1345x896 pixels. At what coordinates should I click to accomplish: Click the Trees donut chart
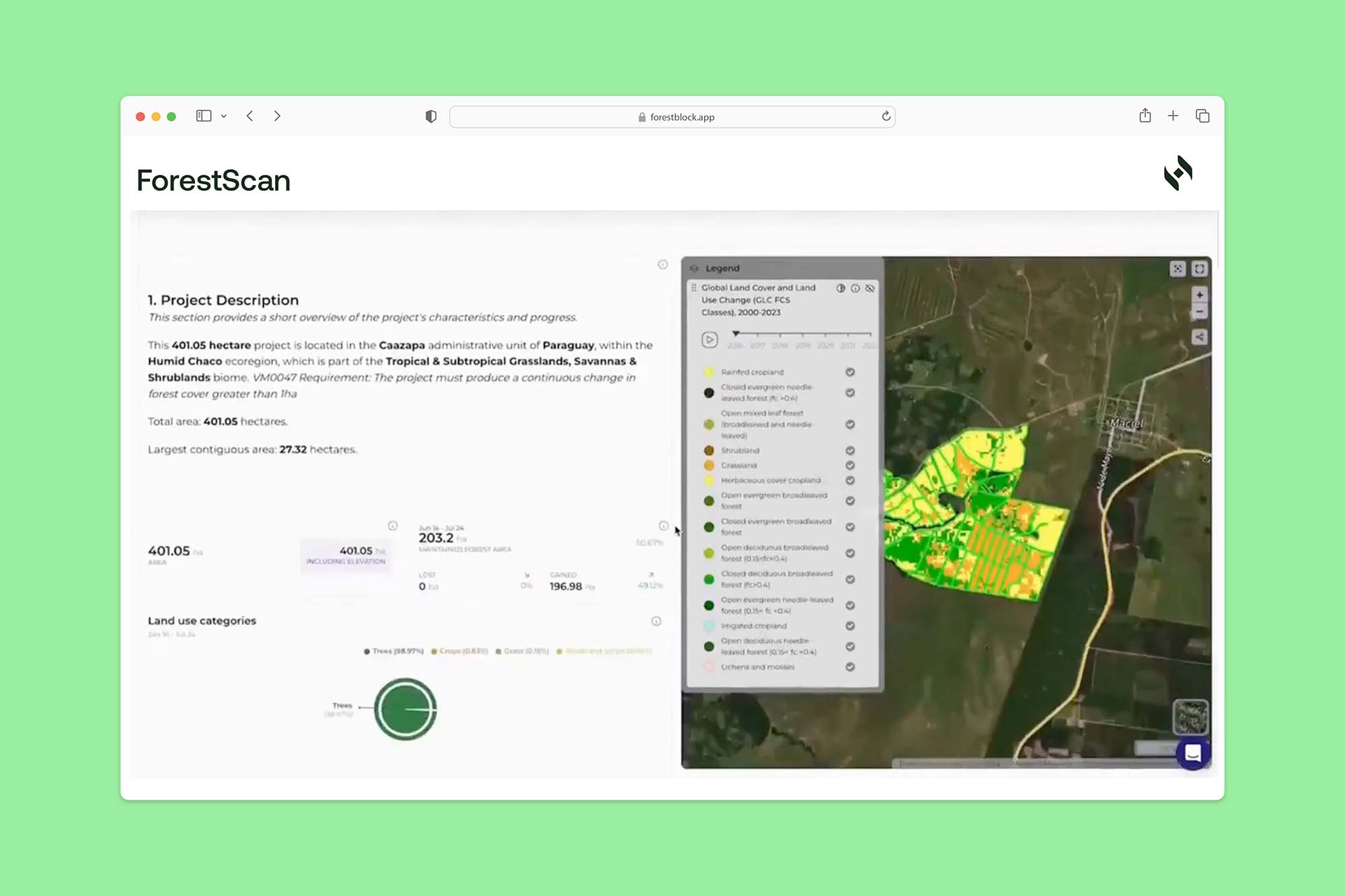[x=406, y=709]
